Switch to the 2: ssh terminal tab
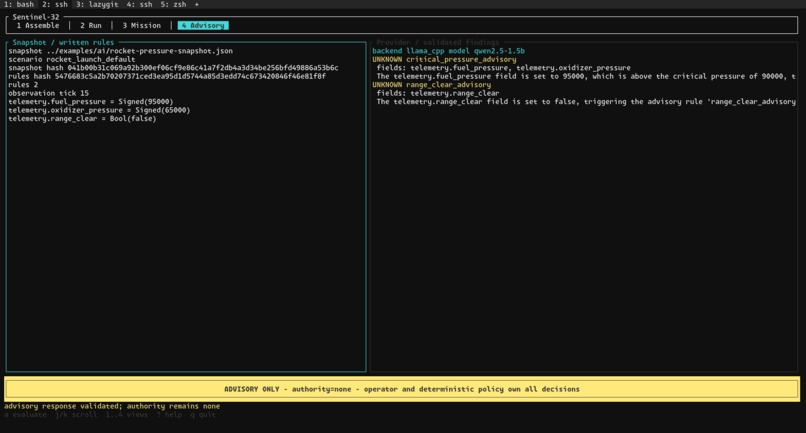 pos(54,4)
